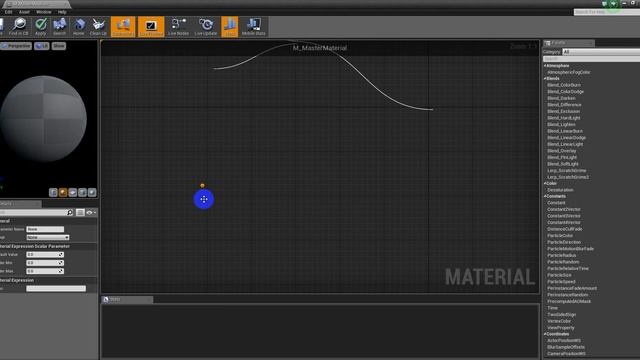Click the material preview sphere

coord(44,118)
